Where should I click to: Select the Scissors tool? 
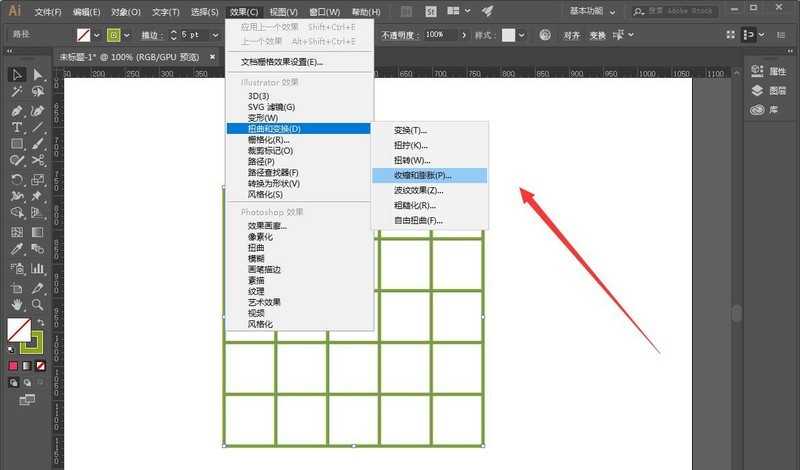pyautogui.click(x=37, y=161)
